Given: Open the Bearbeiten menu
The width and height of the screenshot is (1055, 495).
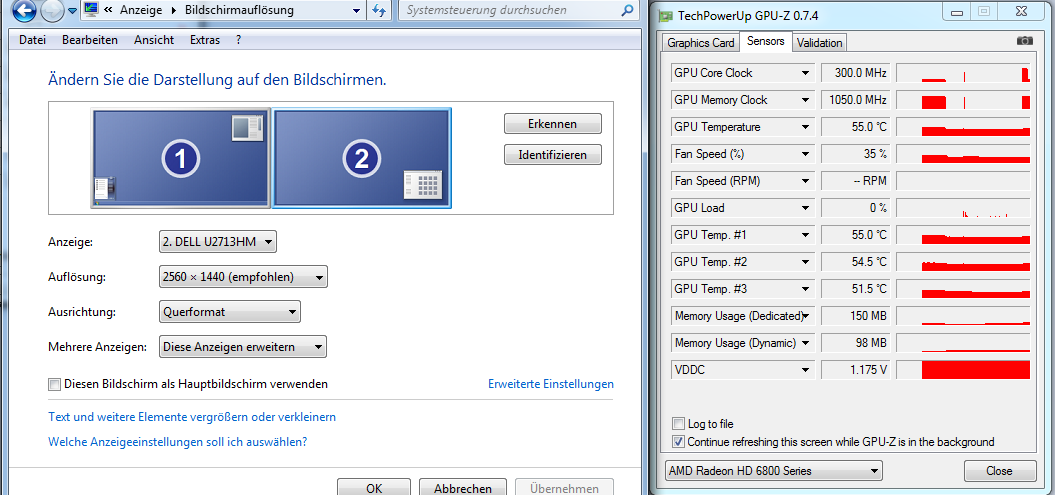Looking at the screenshot, I should (90, 40).
